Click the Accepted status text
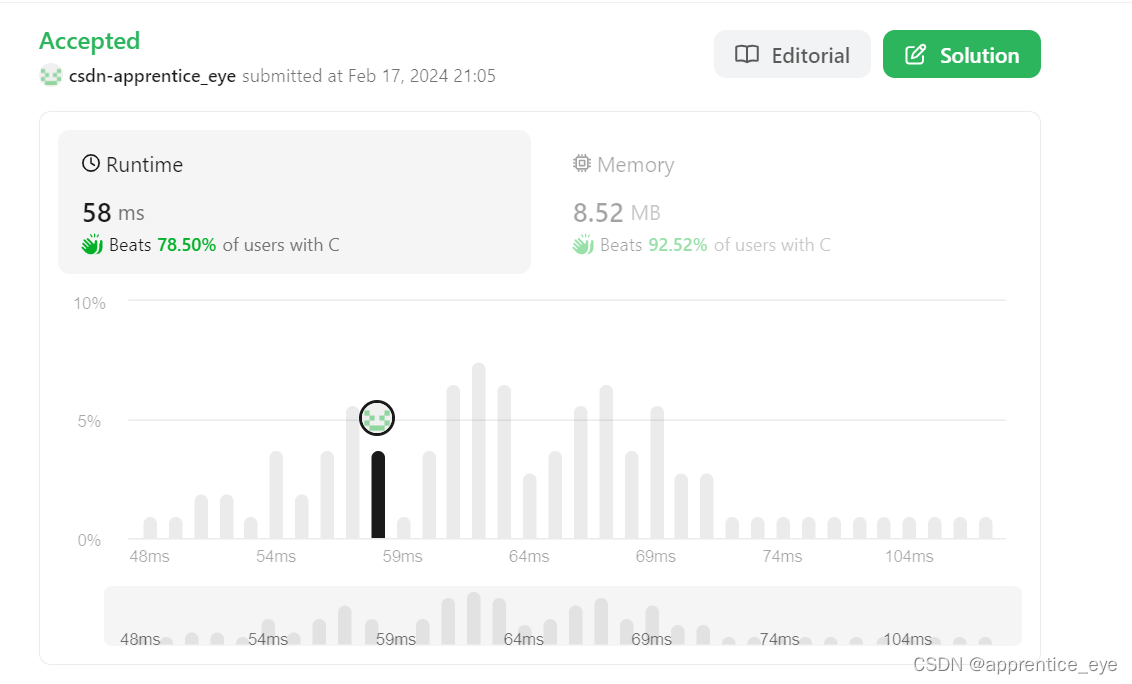This screenshot has width=1132, height=684. 90,41
